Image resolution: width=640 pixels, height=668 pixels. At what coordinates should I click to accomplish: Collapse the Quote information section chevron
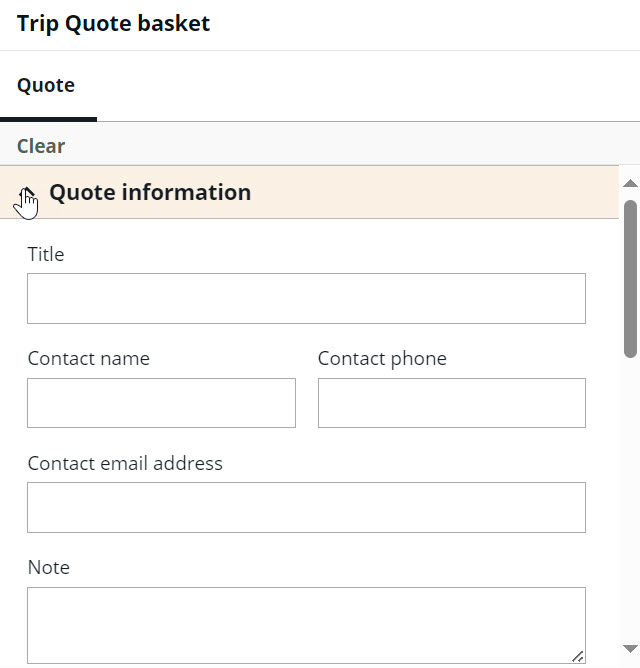27,193
